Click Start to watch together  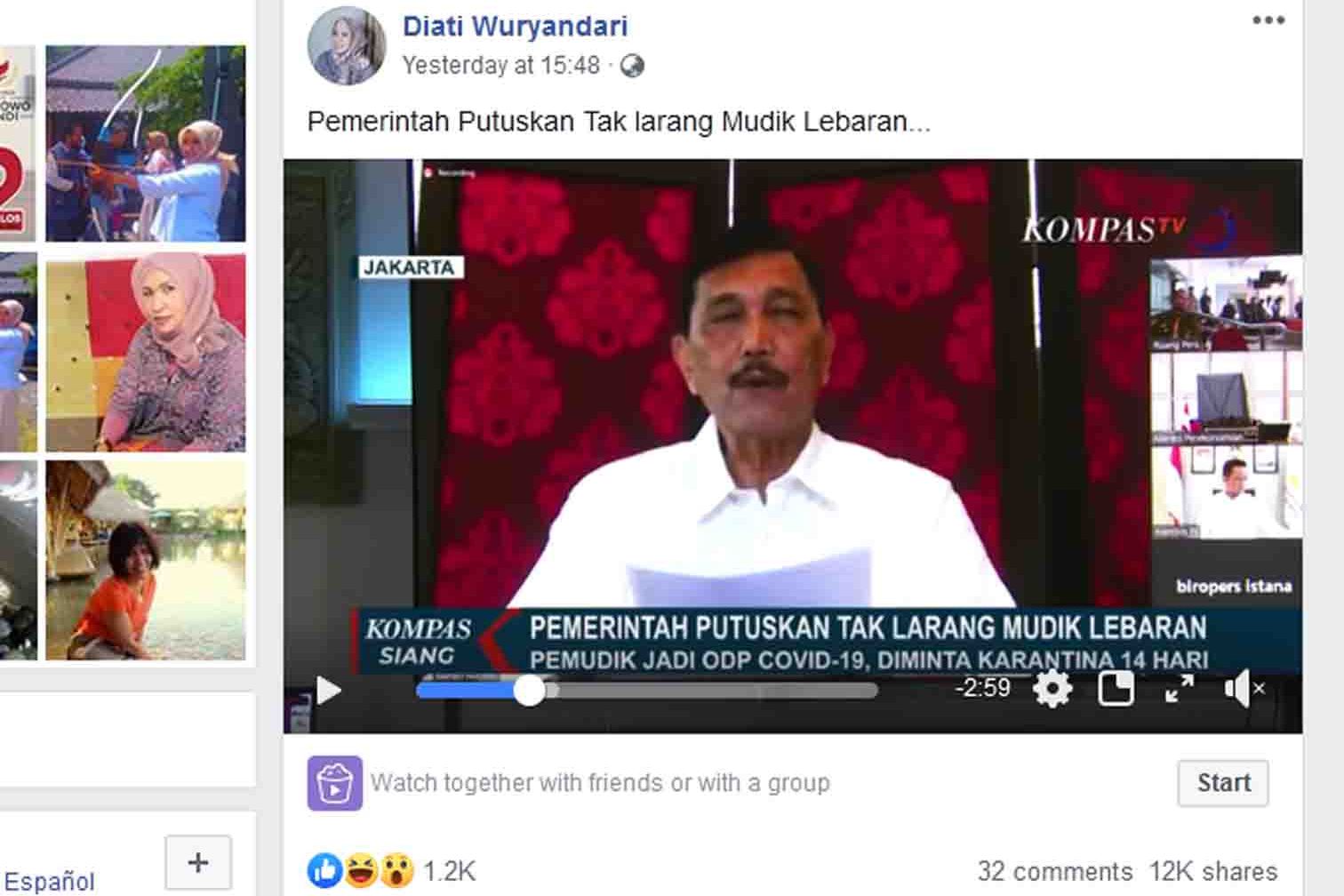click(x=1224, y=783)
